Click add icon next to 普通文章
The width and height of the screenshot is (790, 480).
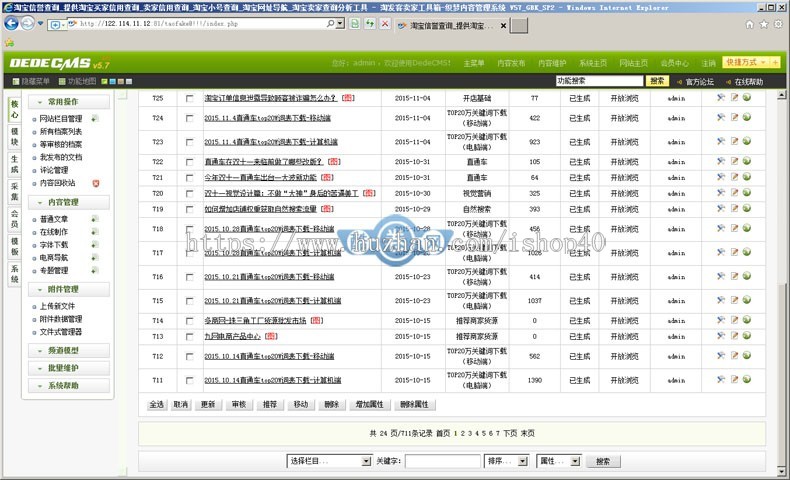pyautogui.click(x=96, y=219)
